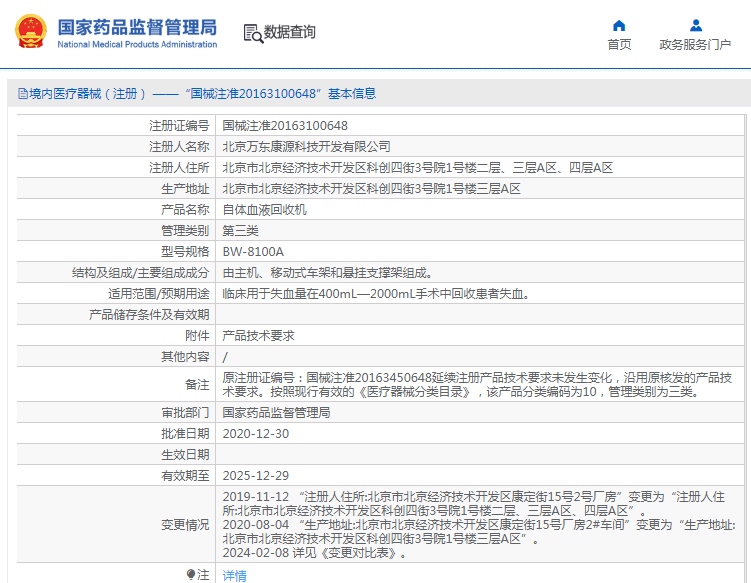This screenshot has width=751, height=583.
Task: Click the 批准日期 label
Action: coord(185,434)
